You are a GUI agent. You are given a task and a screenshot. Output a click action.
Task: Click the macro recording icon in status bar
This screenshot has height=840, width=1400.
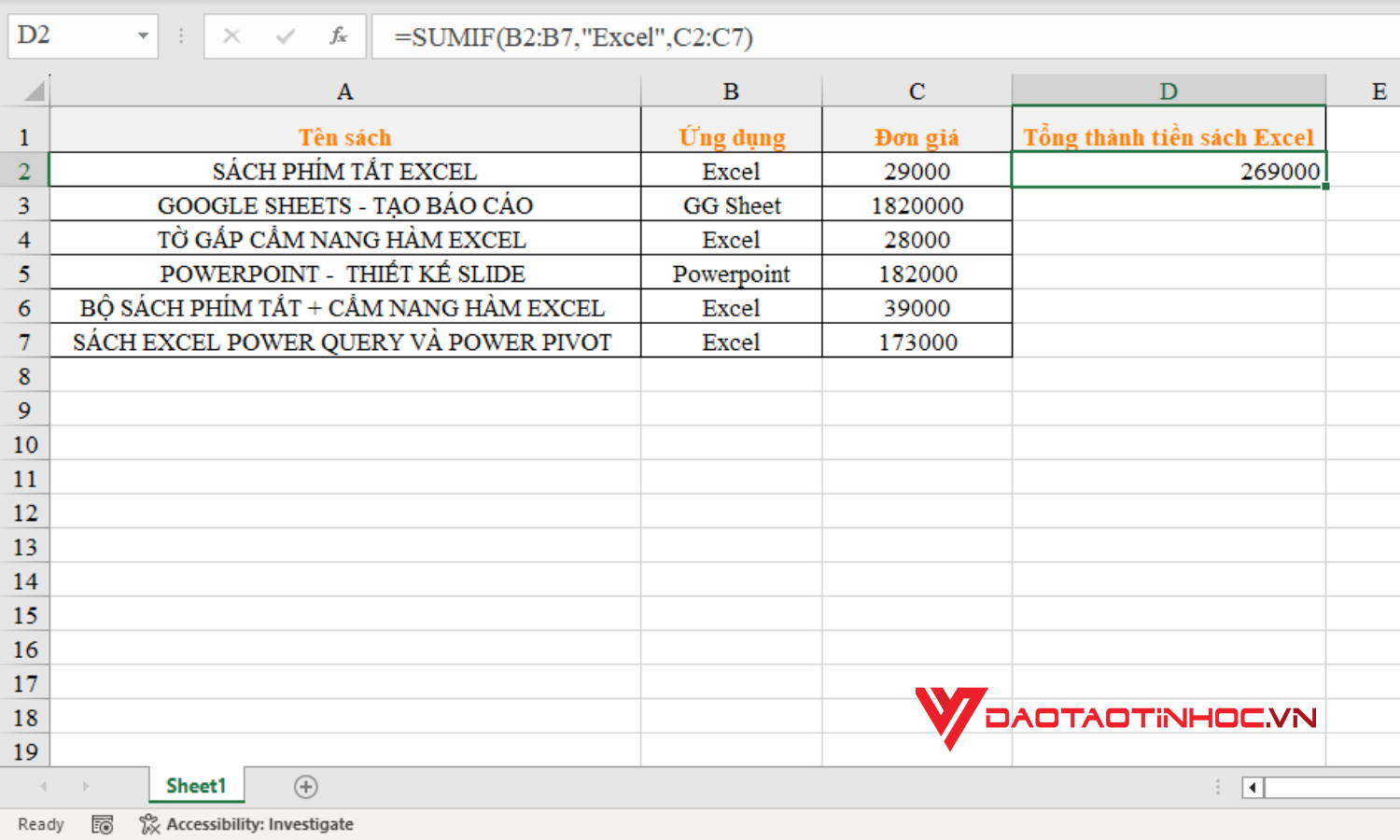[x=103, y=824]
